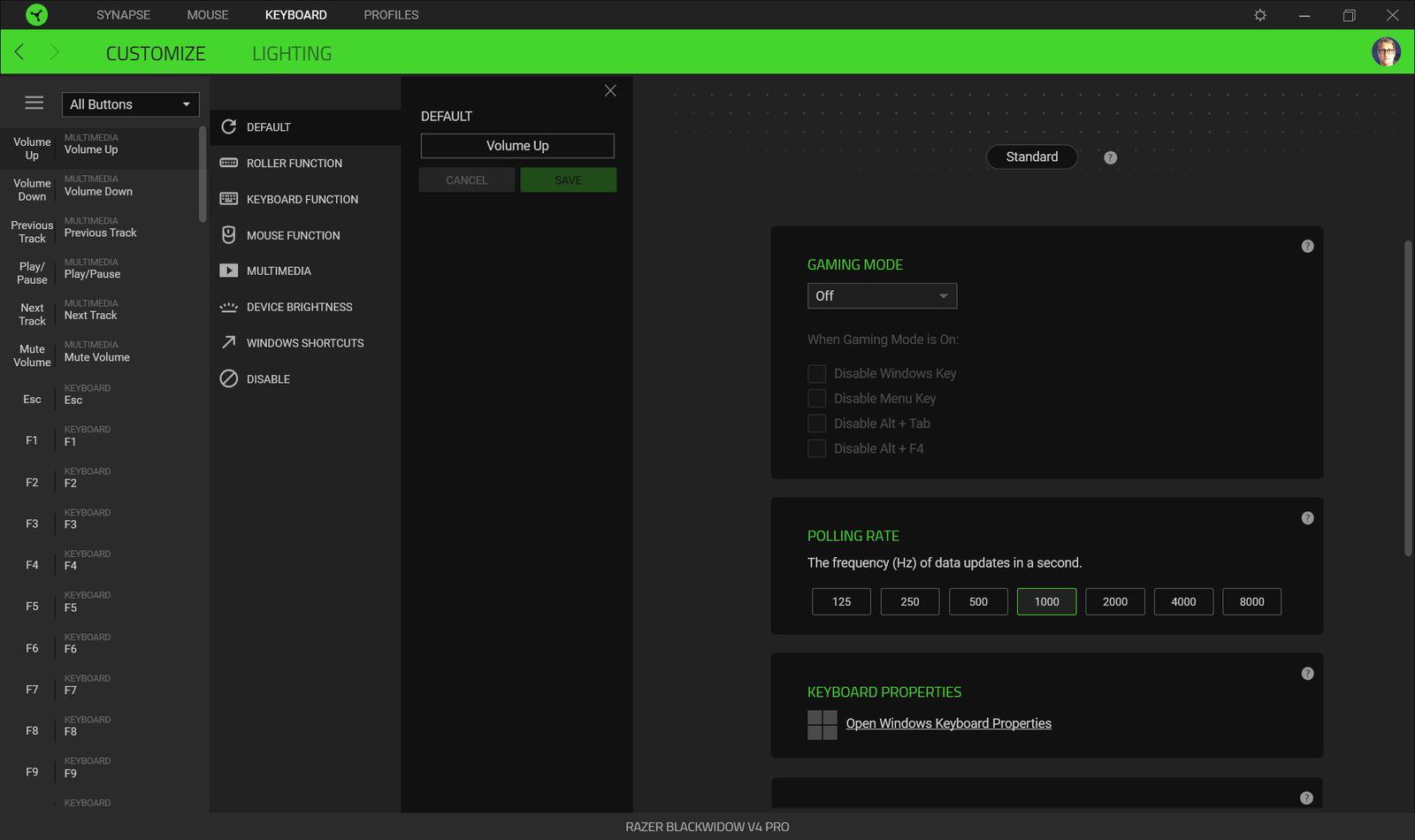Viewport: 1415px width, 840px height.
Task: Click the Windows logo icon
Action: point(822,725)
